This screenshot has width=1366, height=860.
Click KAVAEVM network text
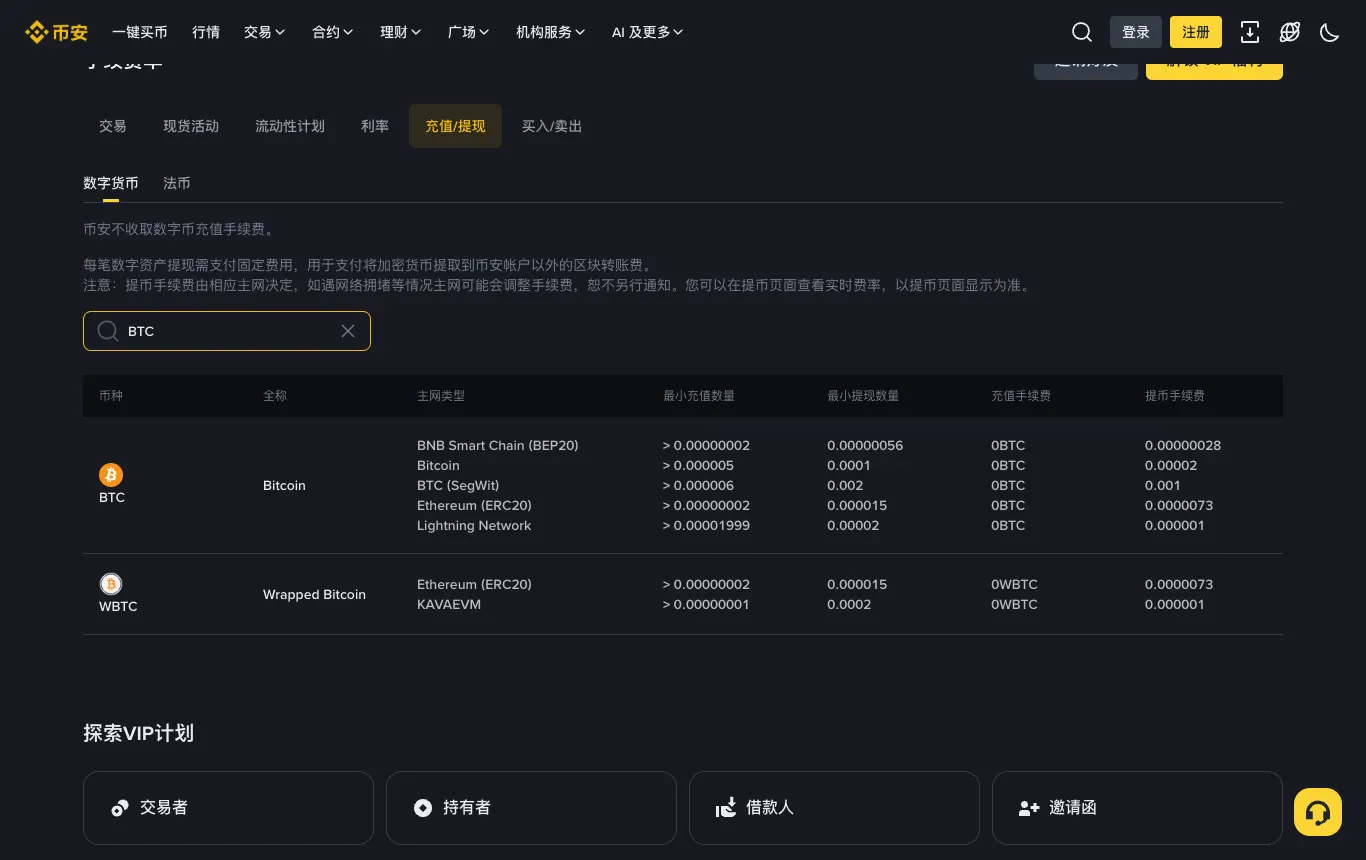(449, 604)
